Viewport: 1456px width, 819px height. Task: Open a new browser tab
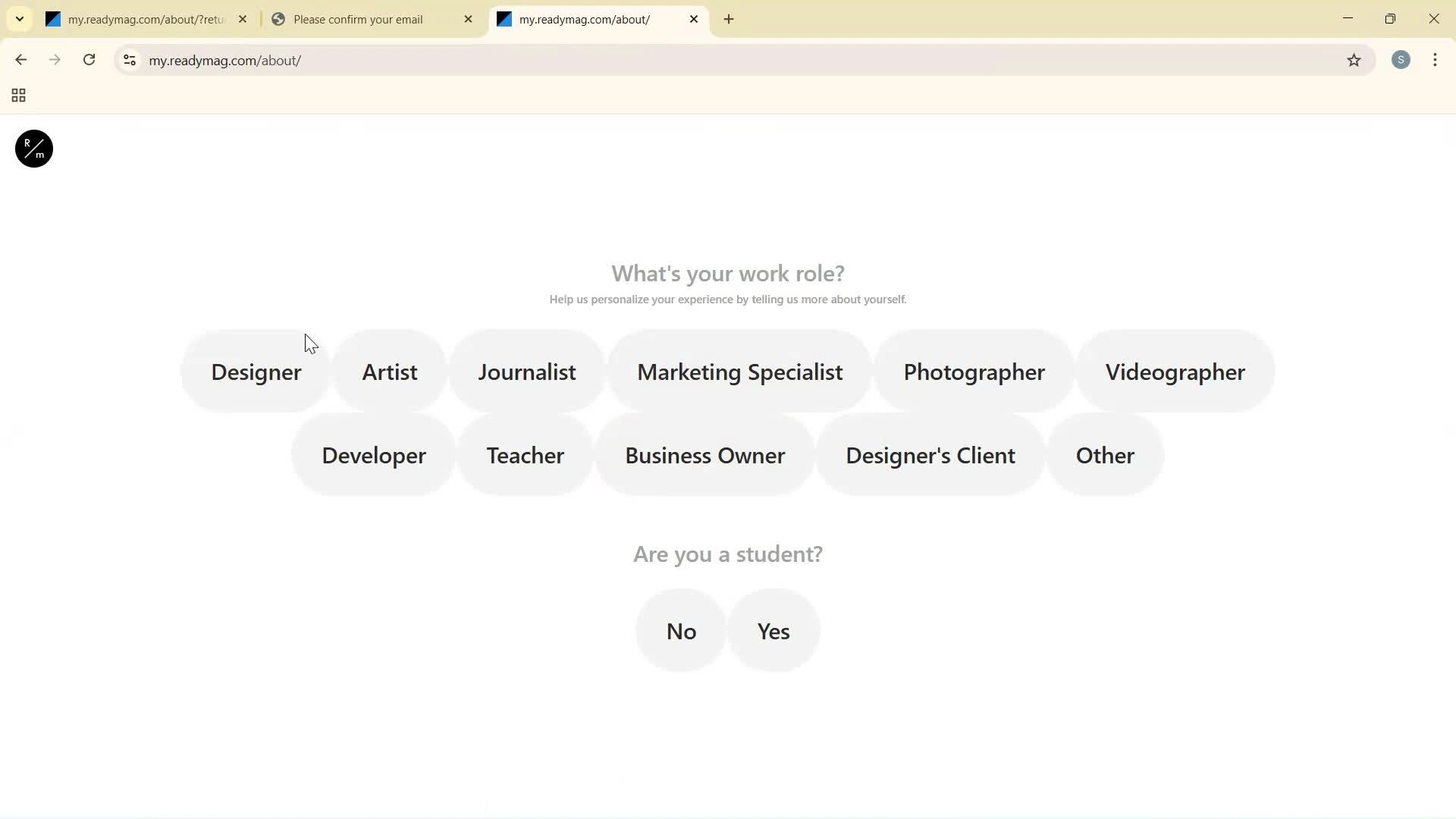[x=729, y=19]
